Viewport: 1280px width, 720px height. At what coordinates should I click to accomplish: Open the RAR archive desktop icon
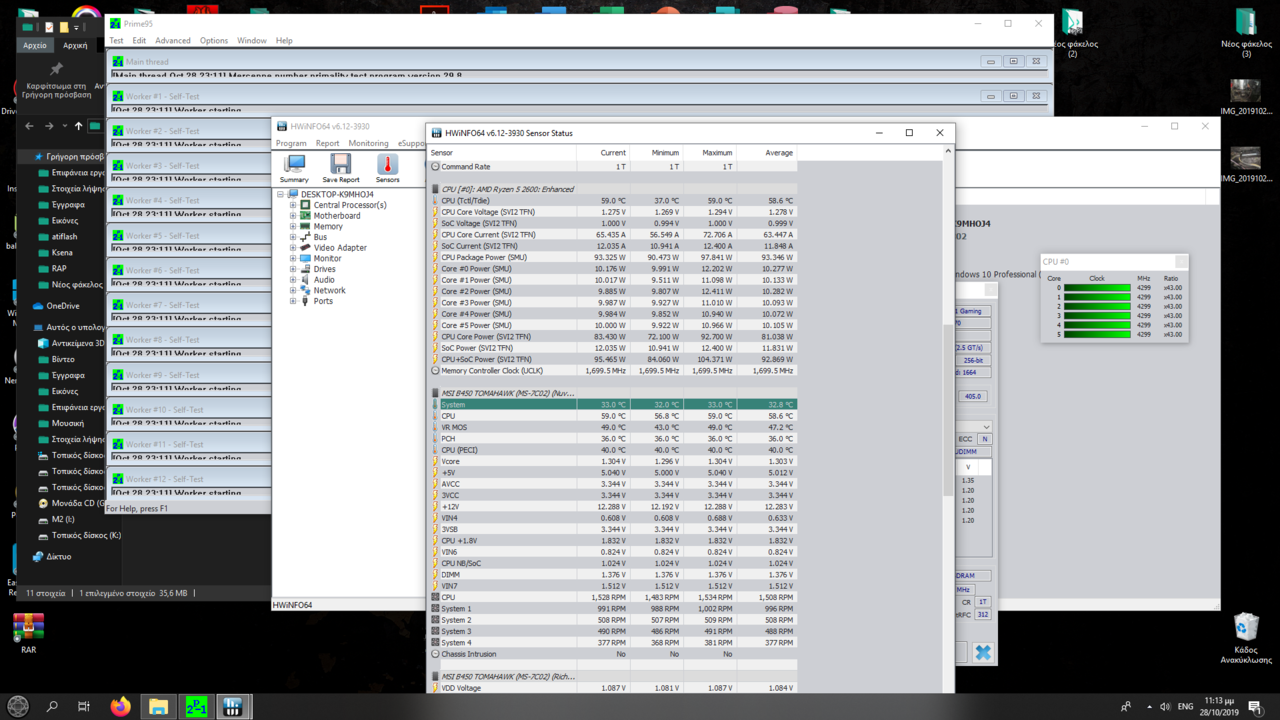pos(28,633)
